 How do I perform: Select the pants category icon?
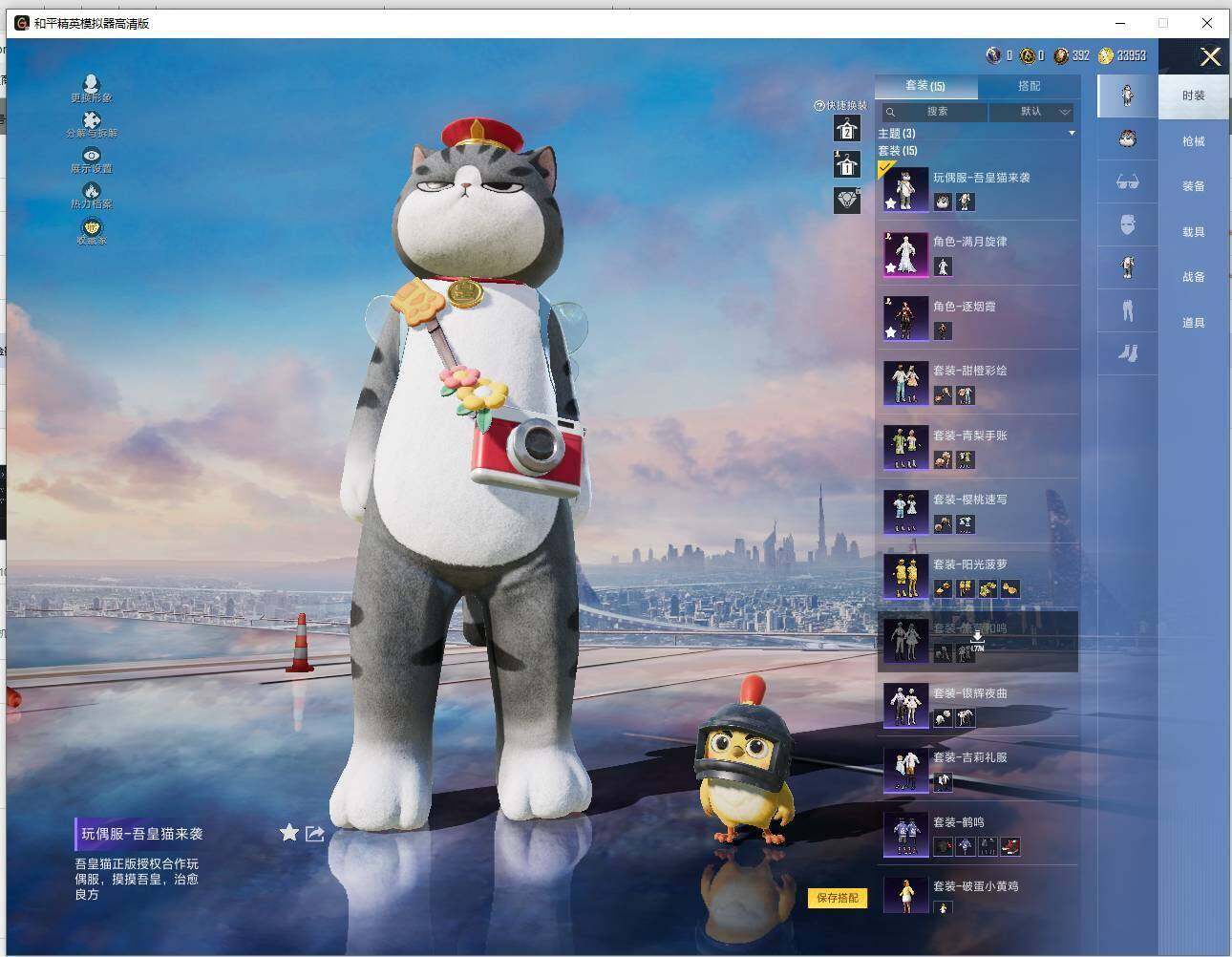click(x=1127, y=310)
